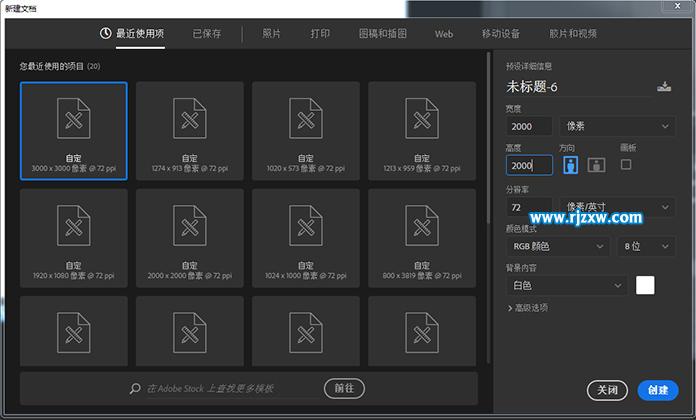
Task: Open the resolution unit 像素/英寸 dropdown
Action: pos(617,207)
